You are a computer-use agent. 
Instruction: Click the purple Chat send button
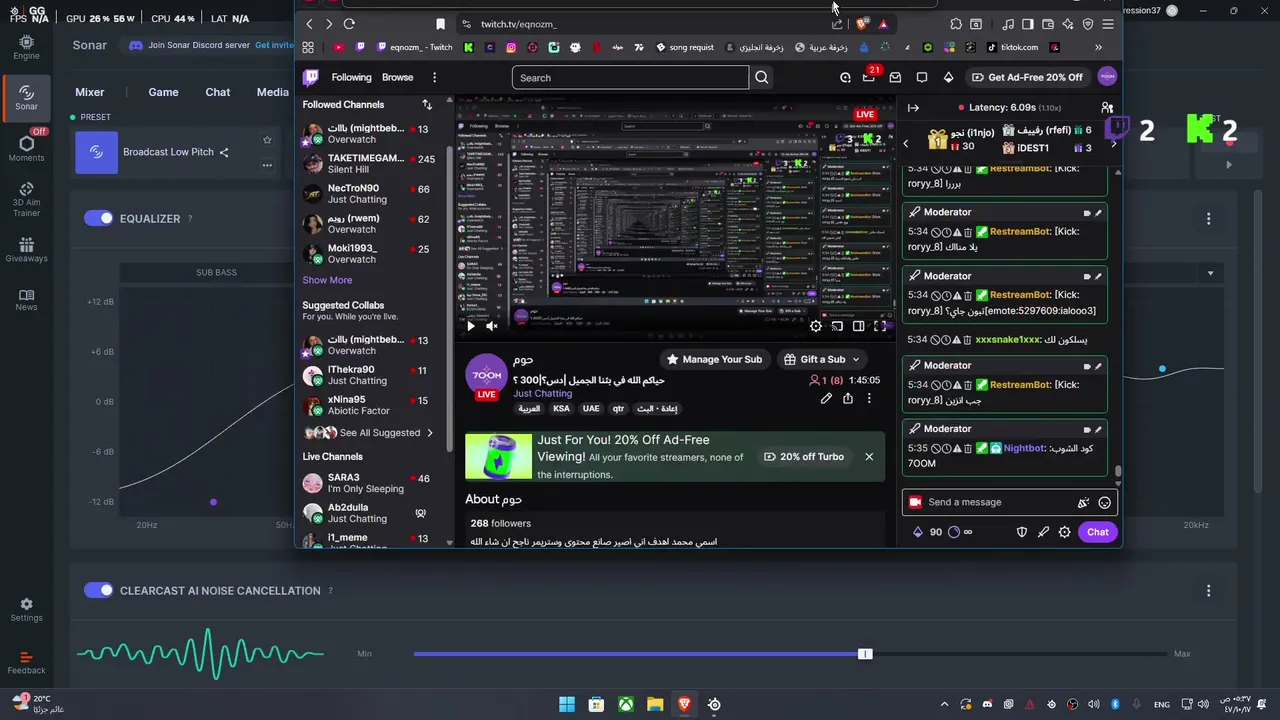[1097, 532]
